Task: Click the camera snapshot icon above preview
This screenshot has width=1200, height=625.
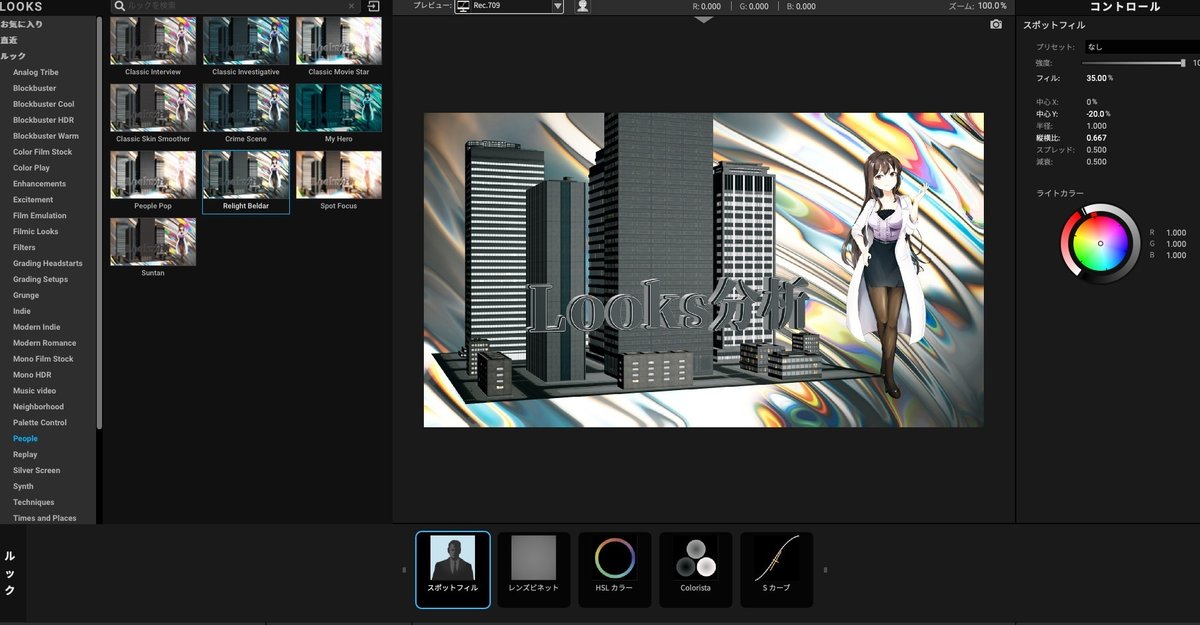Action: (996, 24)
